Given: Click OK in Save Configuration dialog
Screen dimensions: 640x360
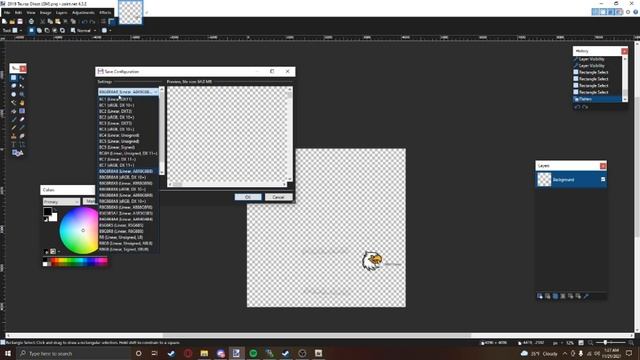Looking at the screenshot, I should click(248, 197).
